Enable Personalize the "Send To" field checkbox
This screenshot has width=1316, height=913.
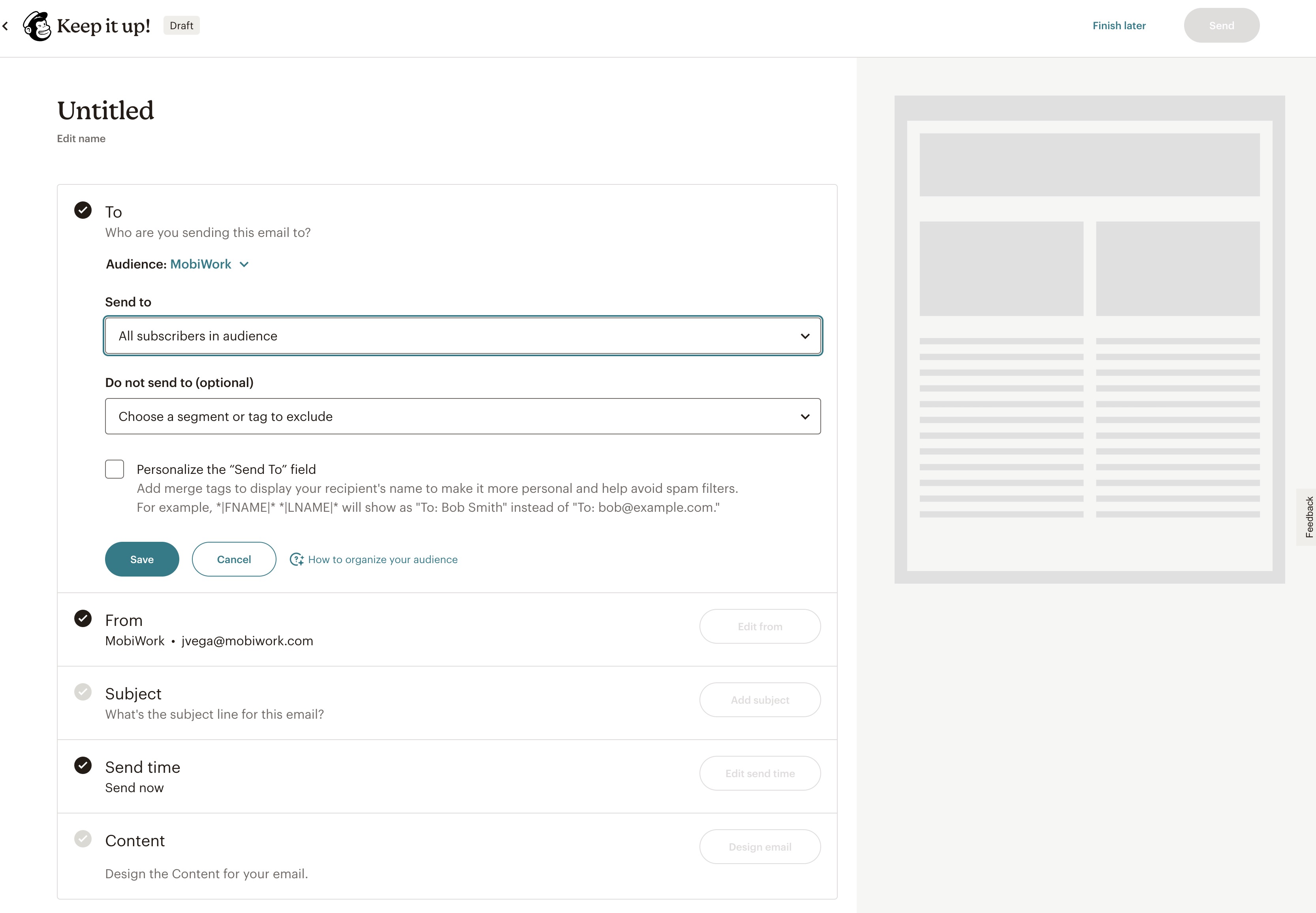click(x=115, y=469)
